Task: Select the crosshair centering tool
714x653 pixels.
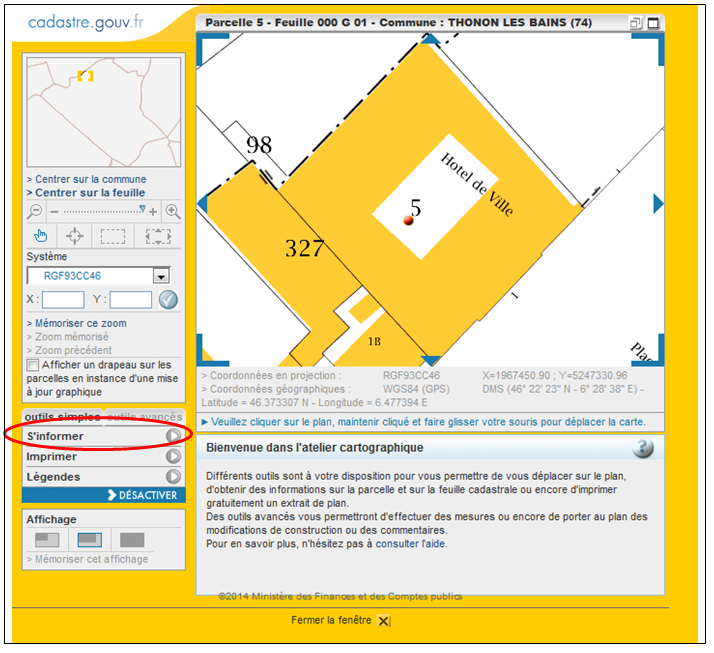Action: (74, 236)
